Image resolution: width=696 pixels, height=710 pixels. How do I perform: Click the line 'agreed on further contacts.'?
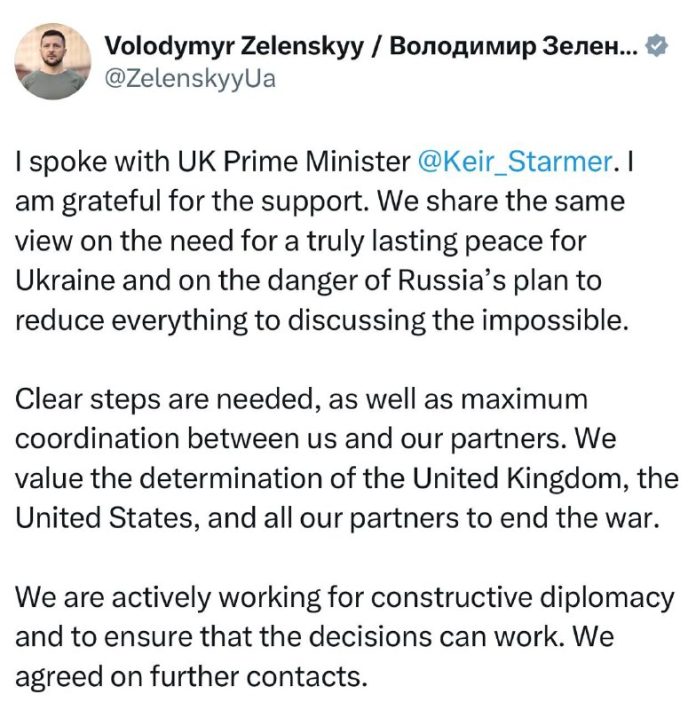pos(189,676)
